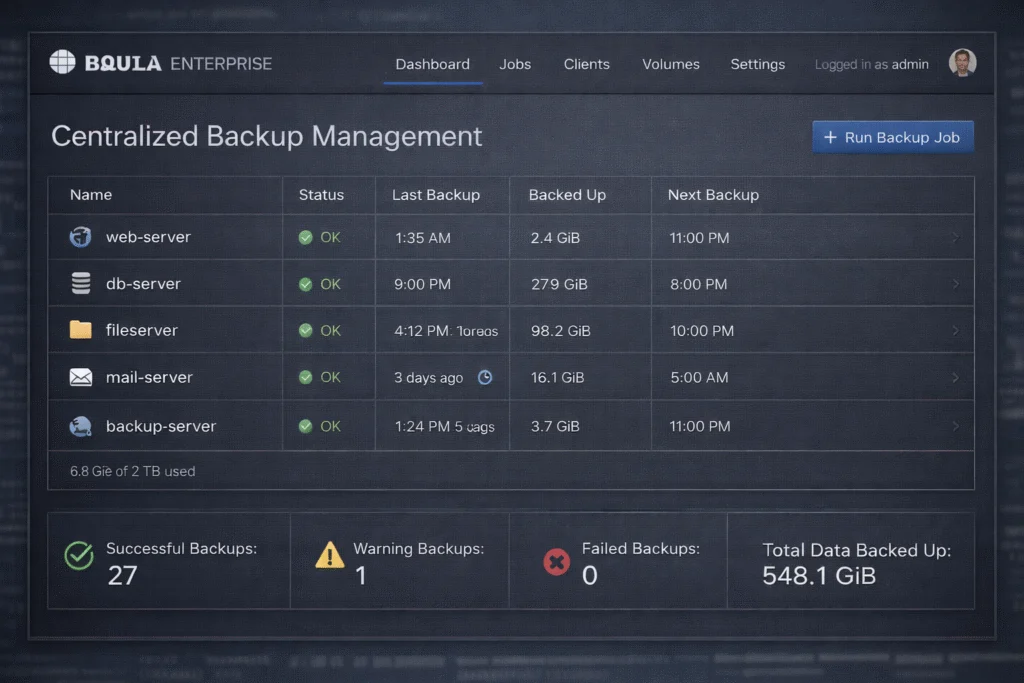The image size is (1024, 683).
Task: Open the Volumes section
Action: pyautogui.click(x=670, y=63)
